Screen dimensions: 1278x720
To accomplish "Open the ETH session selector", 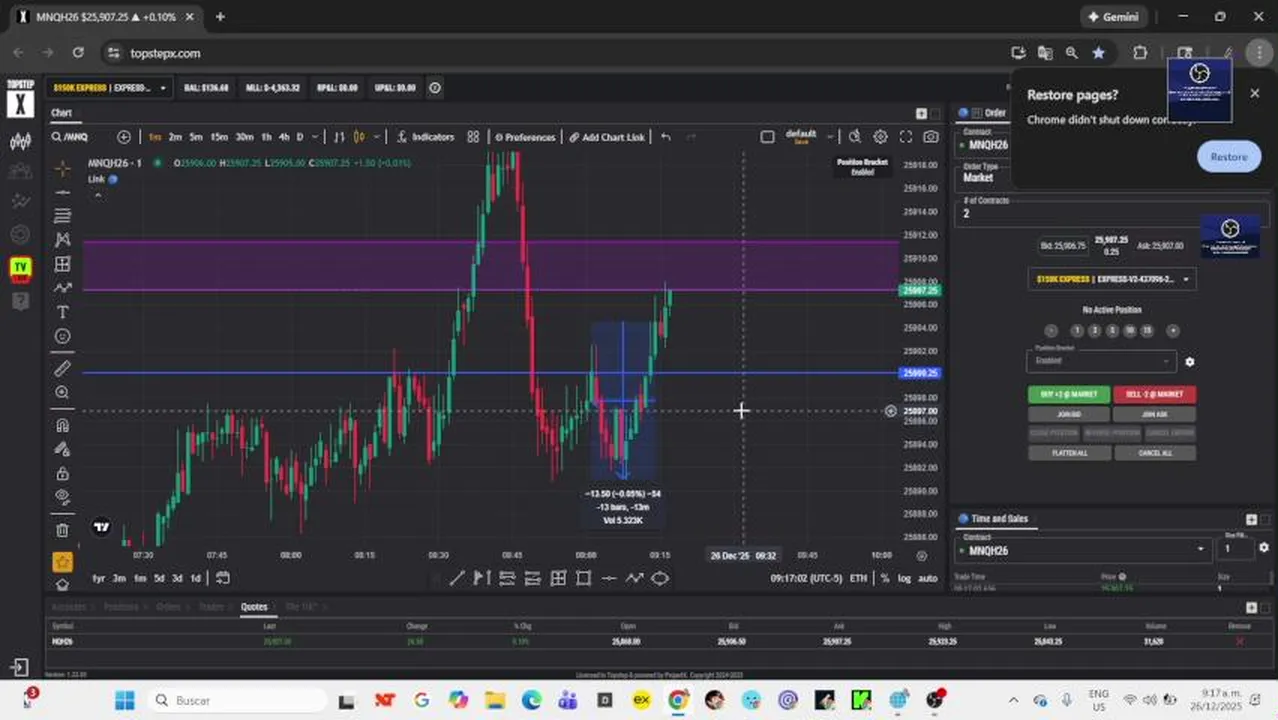I will [858, 578].
